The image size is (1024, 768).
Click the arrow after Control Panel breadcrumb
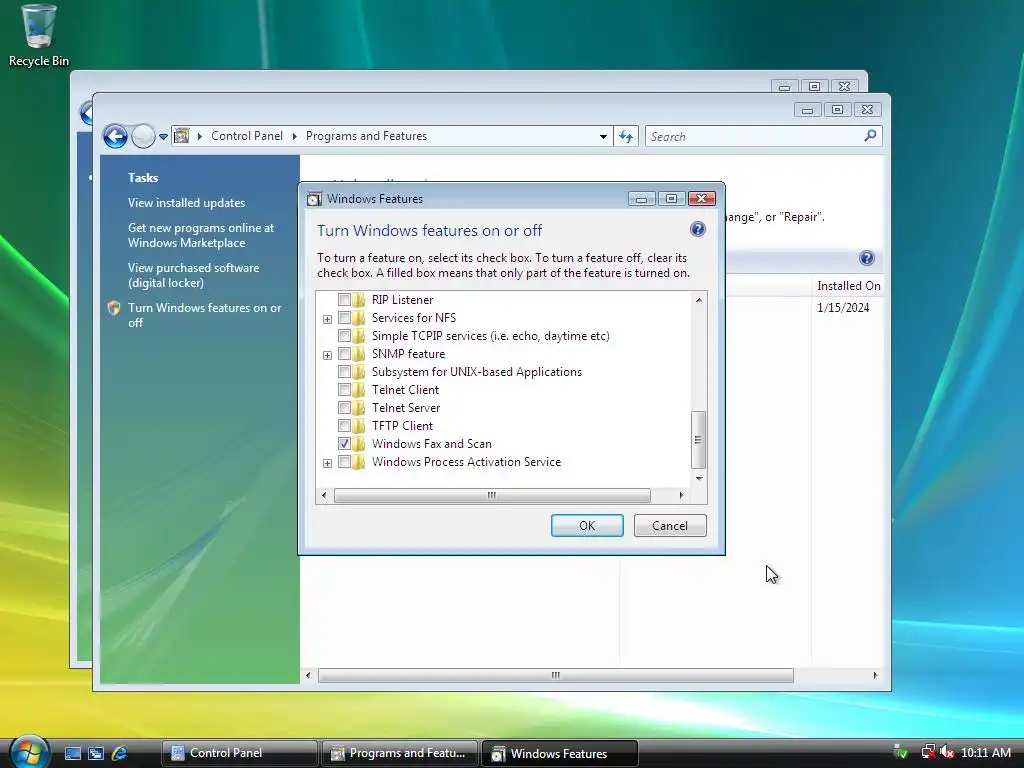coord(294,136)
